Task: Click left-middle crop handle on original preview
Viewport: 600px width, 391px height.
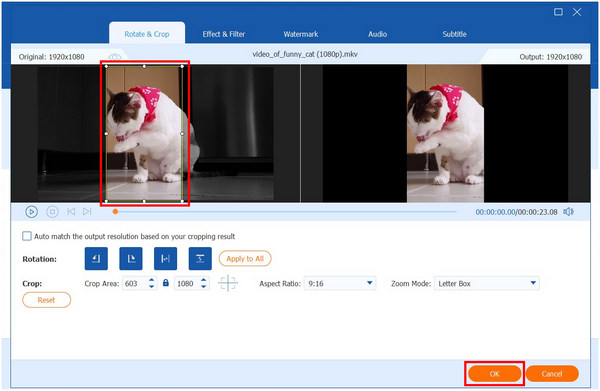Action: tap(106, 134)
